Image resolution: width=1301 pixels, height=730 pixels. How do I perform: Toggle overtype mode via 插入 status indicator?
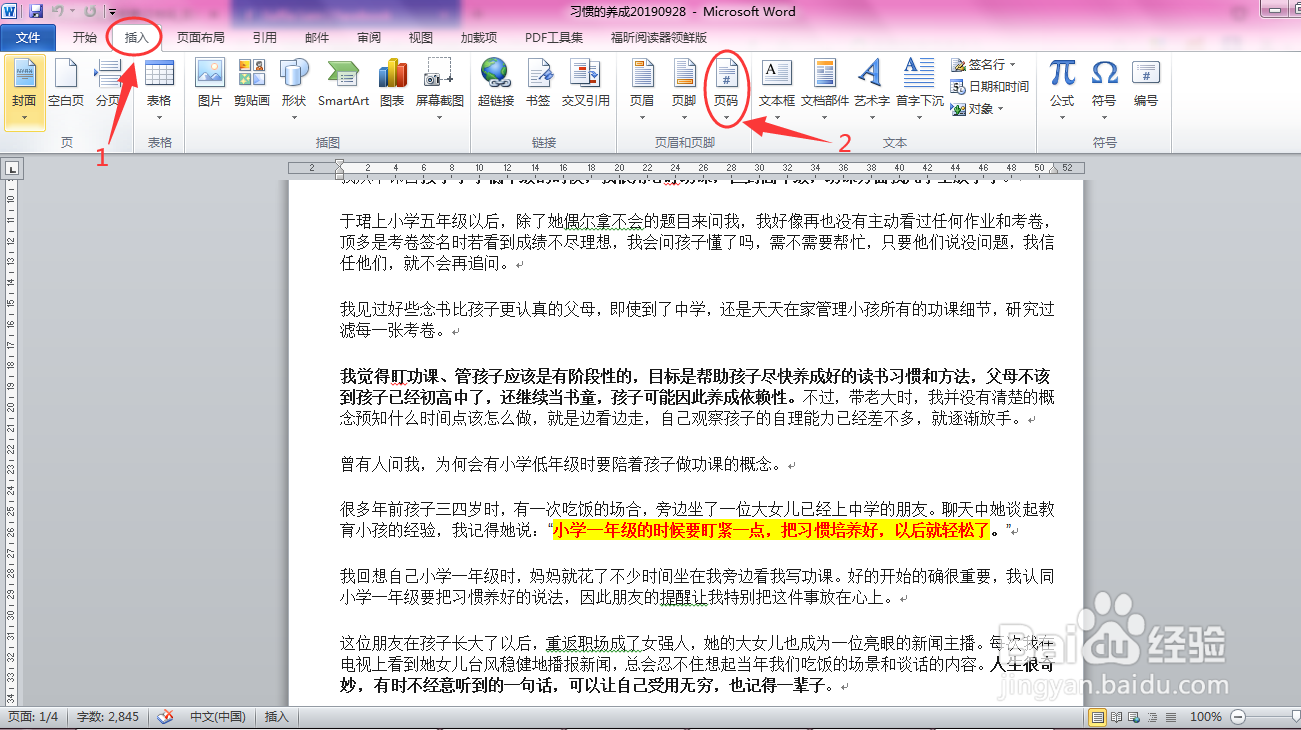click(x=276, y=717)
